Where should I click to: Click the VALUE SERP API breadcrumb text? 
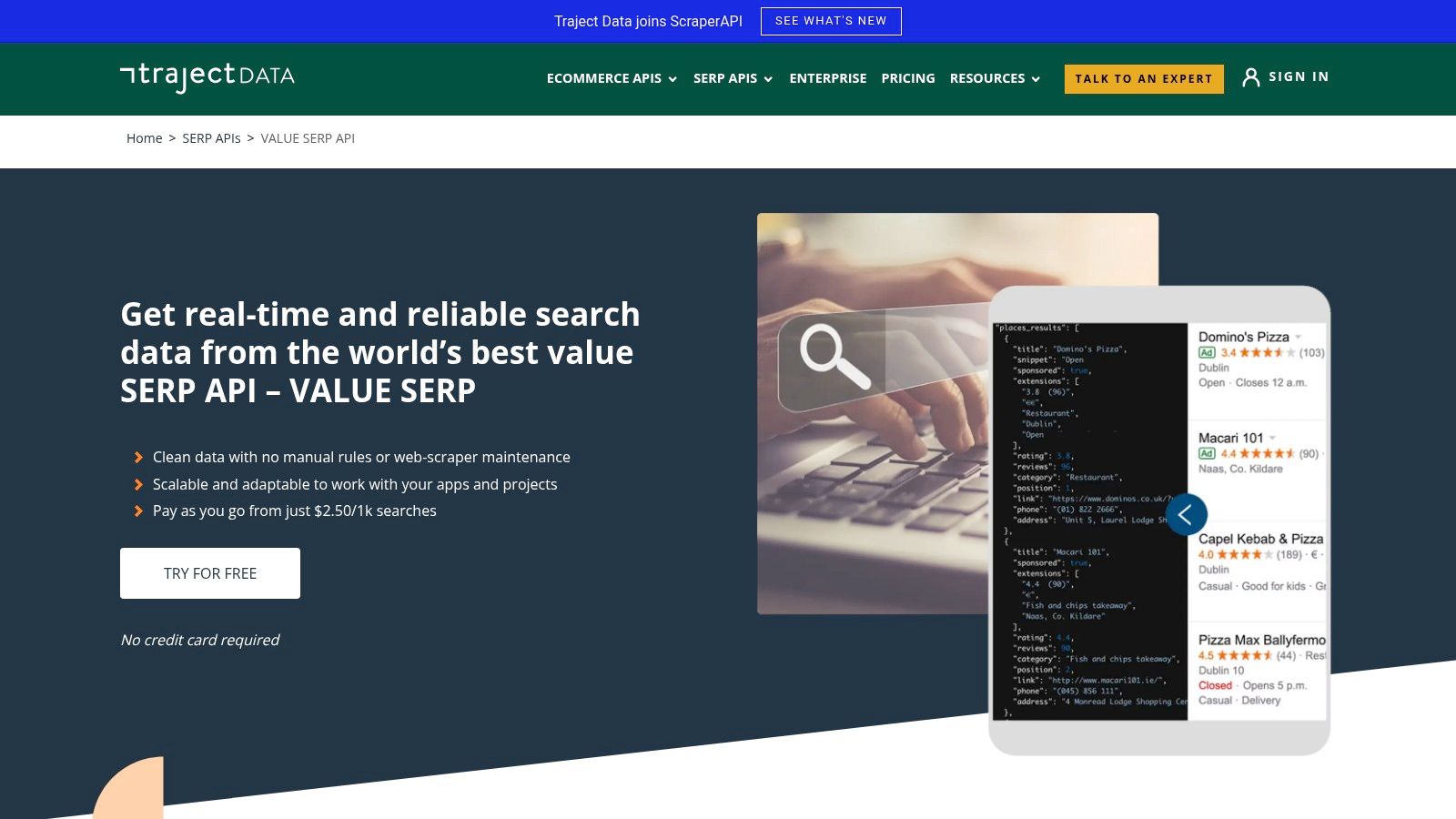[x=308, y=138]
